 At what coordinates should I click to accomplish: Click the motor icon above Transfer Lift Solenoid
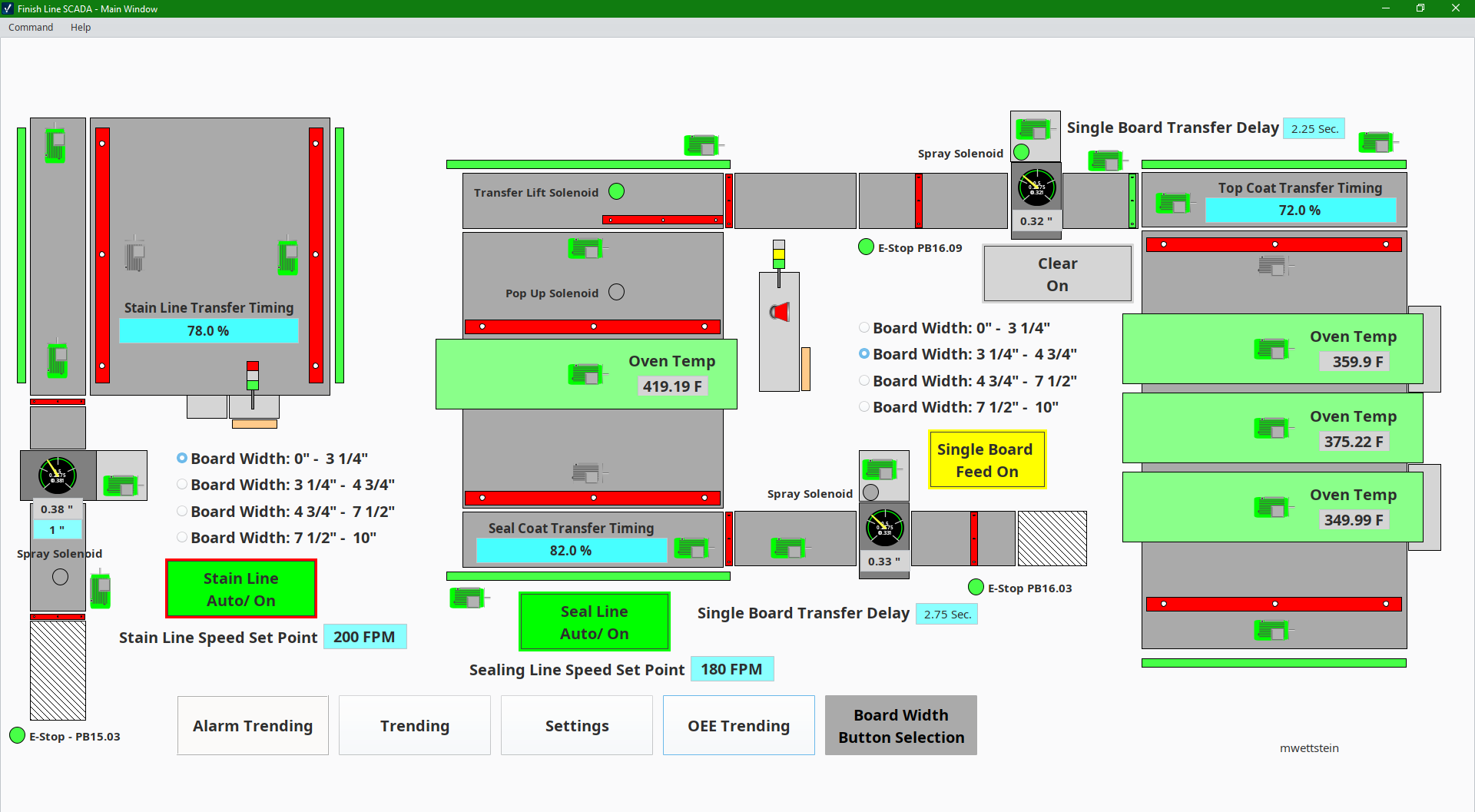(701, 144)
